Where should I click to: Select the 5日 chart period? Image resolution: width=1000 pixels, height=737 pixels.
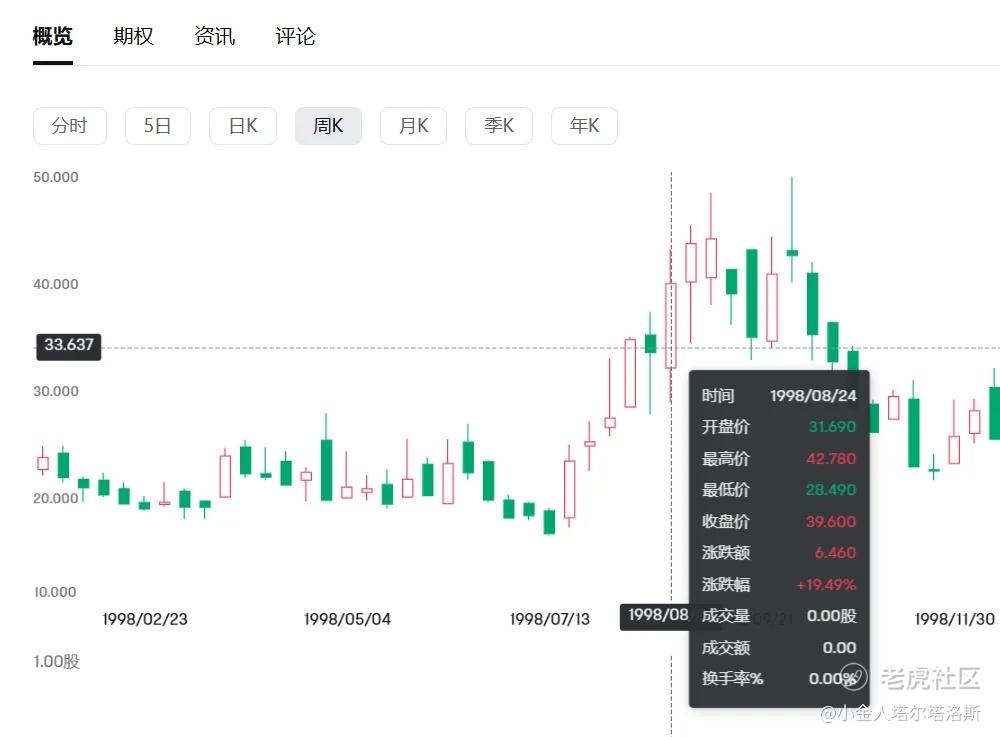click(x=158, y=126)
